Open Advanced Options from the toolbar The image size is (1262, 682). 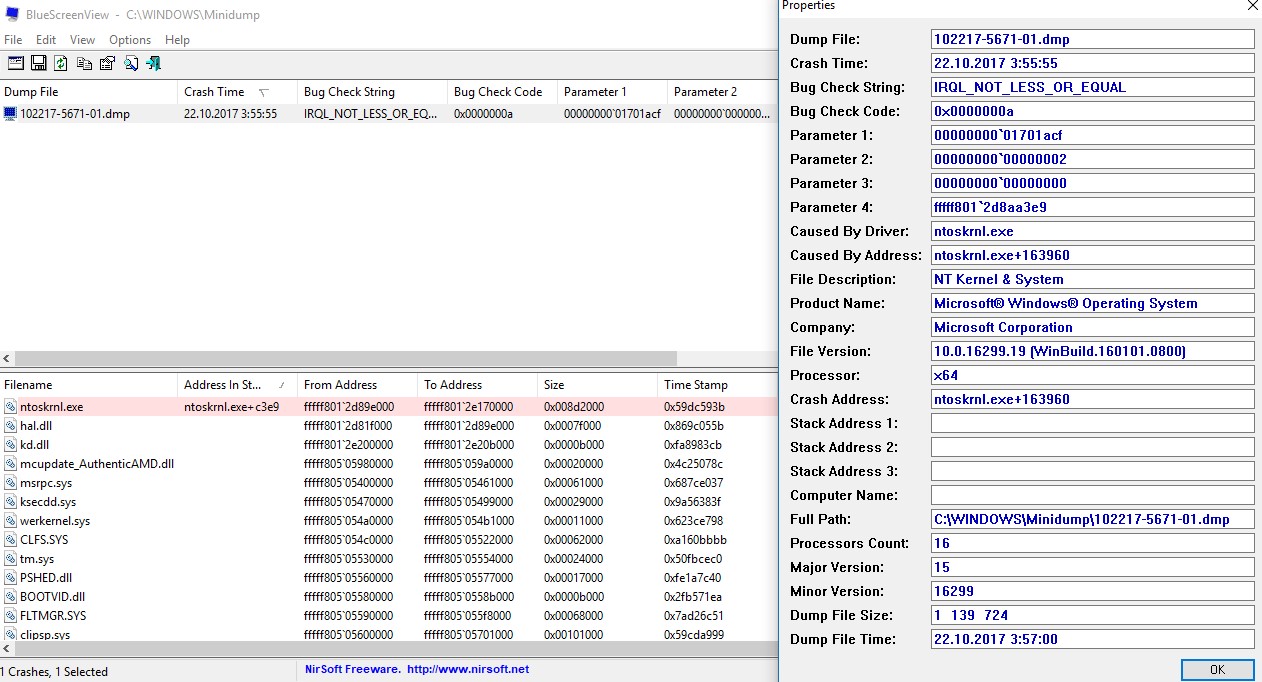click(16, 63)
